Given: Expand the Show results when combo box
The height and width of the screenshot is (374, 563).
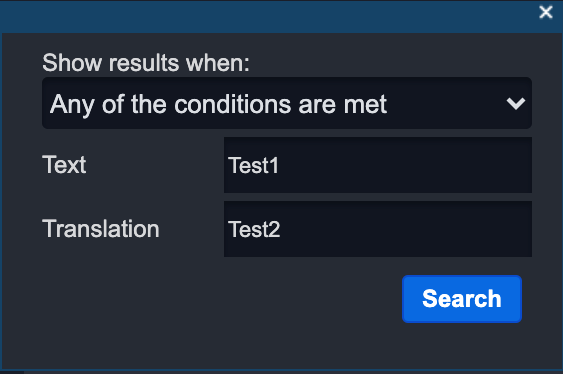Looking at the screenshot, I should pyautogui.click(x=287, y=103).
